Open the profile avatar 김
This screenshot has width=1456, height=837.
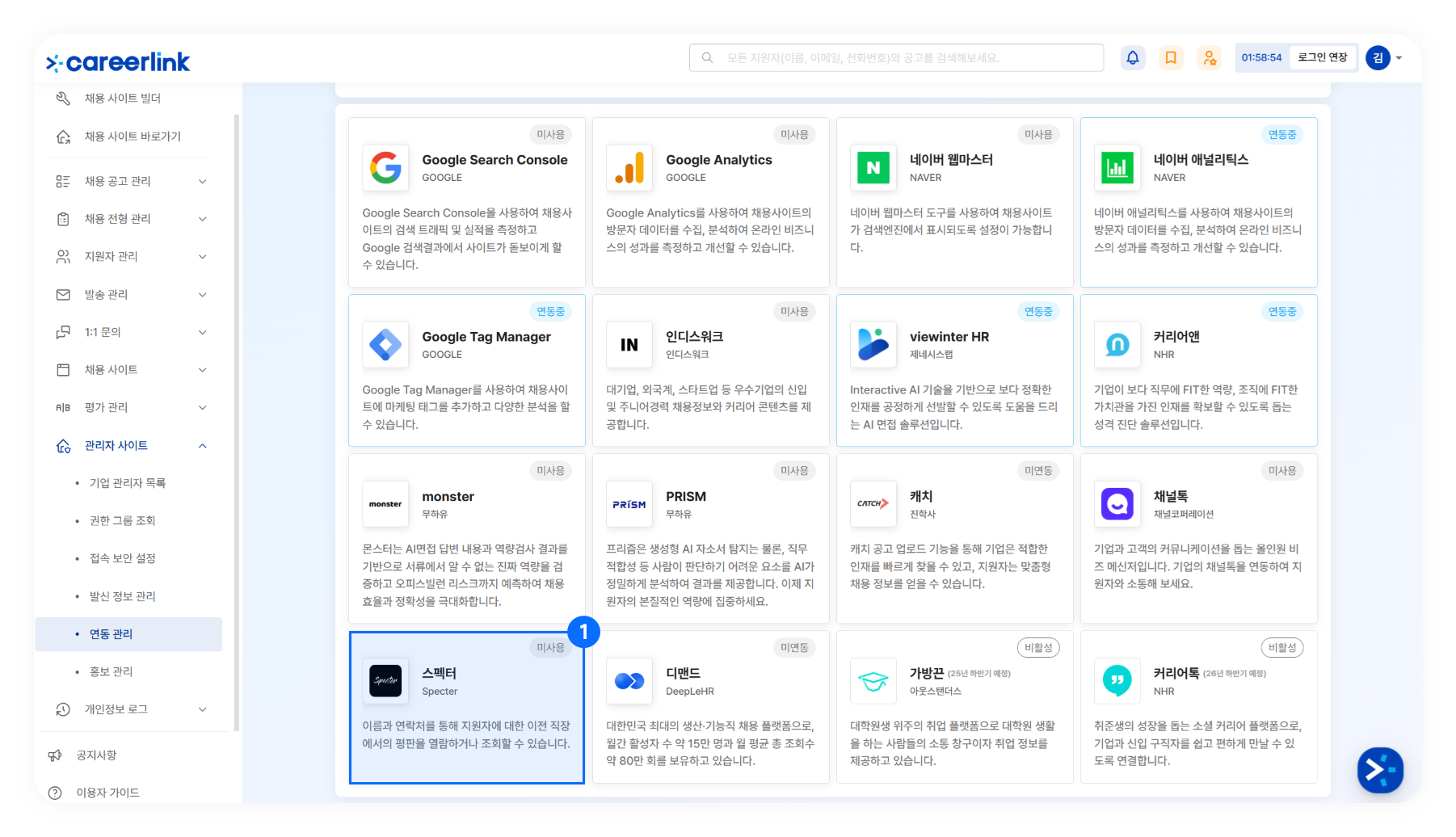tap(1378, 58)
